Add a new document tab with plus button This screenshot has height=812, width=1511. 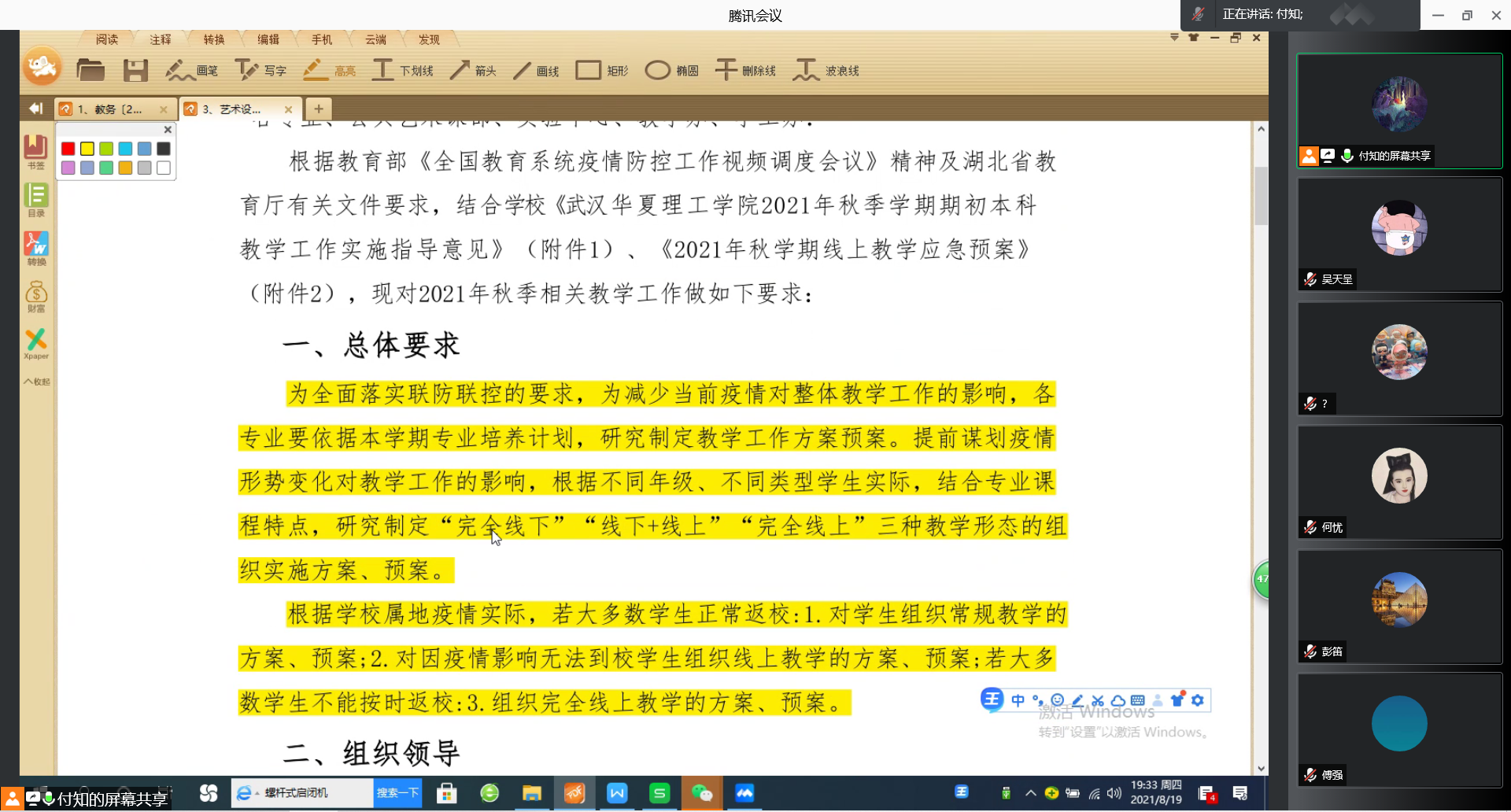[x=319, y=109]
